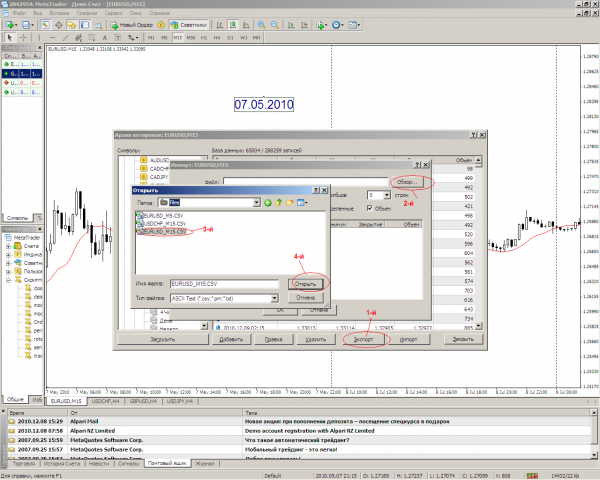Switch to W1 timeframe
This screenshot has height=480, width=600.
pyautogui.click(x=243, y=38)
